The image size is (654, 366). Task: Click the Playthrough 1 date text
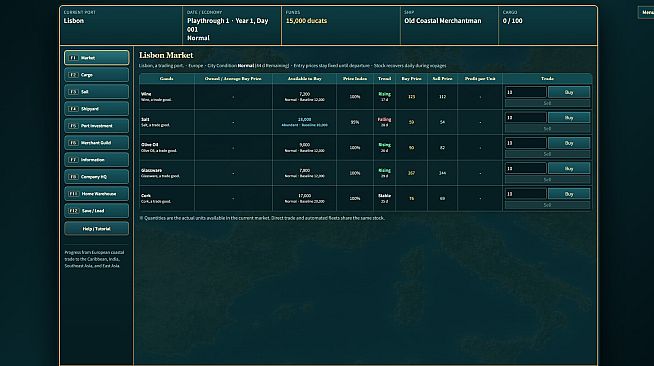click(228, 25)
